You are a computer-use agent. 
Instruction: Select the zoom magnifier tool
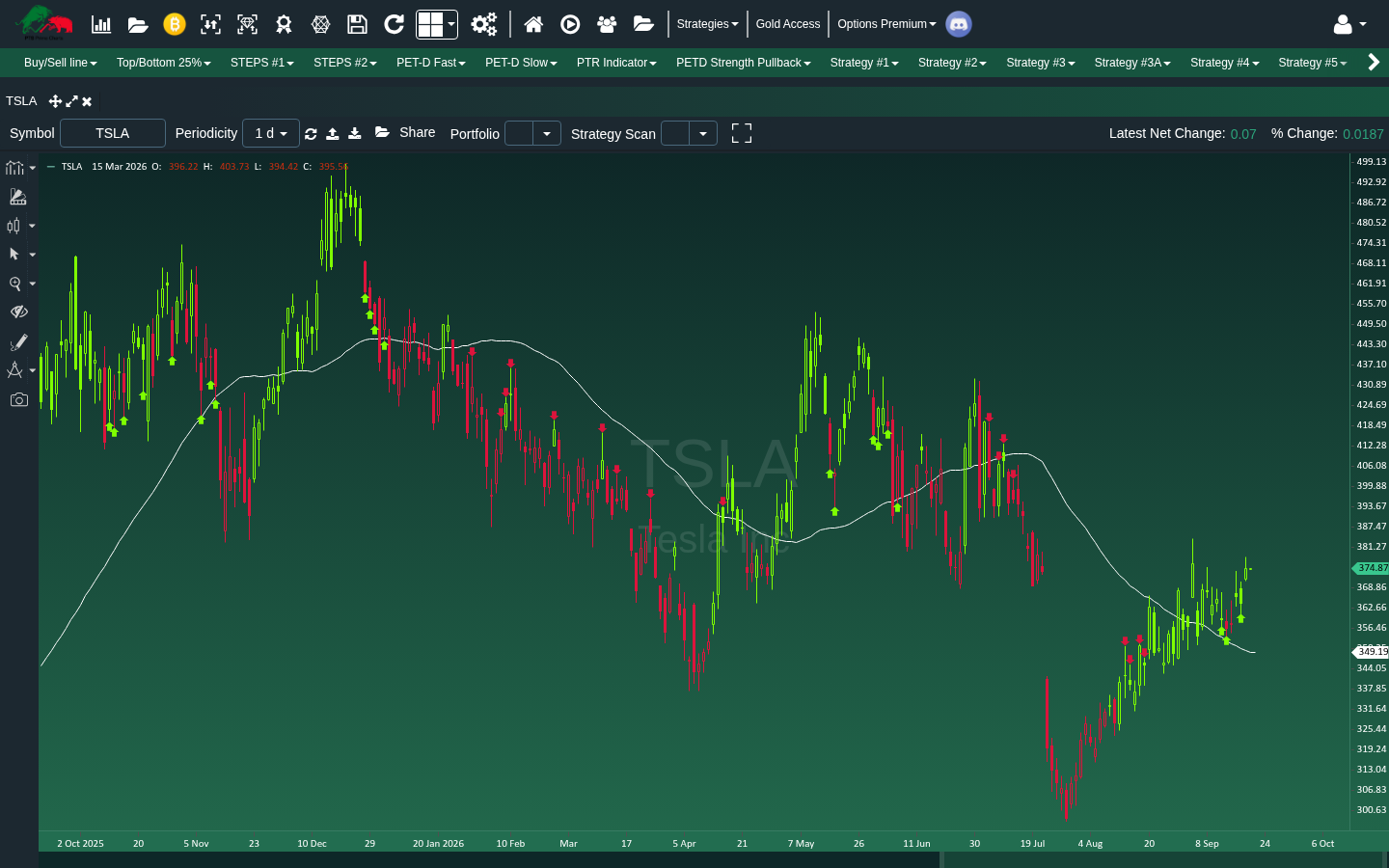tap(14, 284)
